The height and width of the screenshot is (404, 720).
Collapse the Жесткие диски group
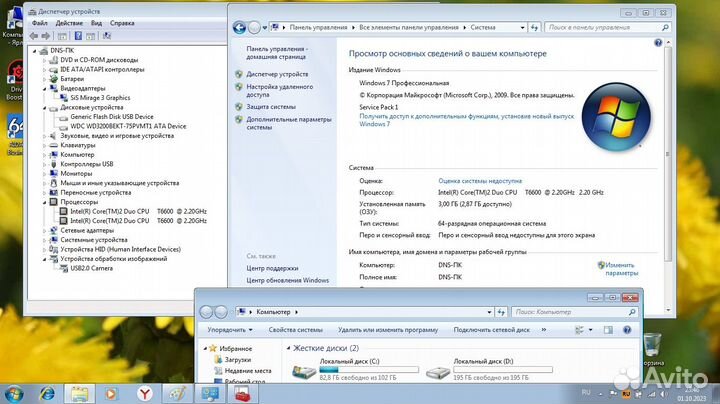tap(288, 348)
